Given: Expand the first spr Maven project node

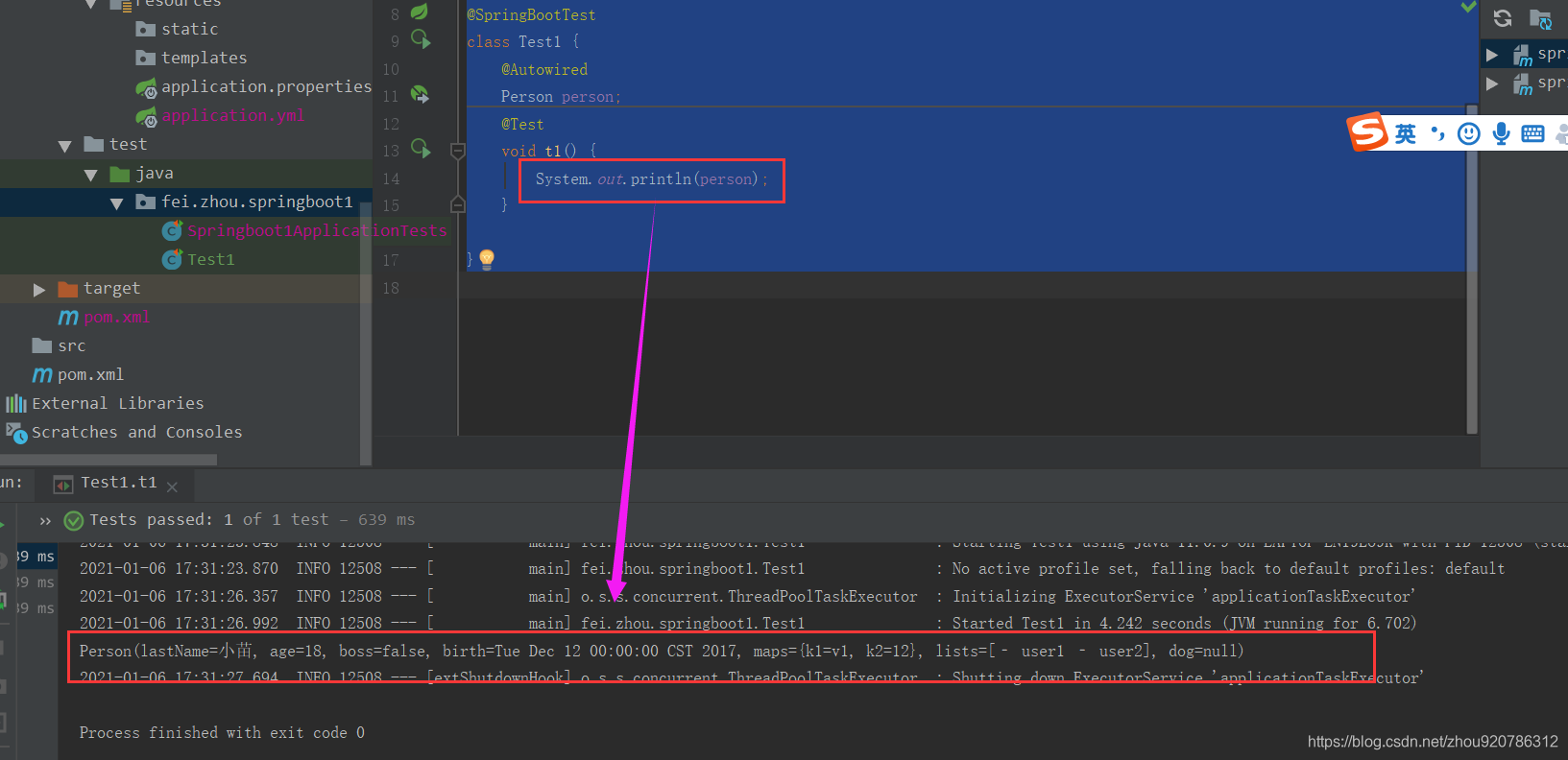Looking at the screenshot, I should click(1491, 55).
